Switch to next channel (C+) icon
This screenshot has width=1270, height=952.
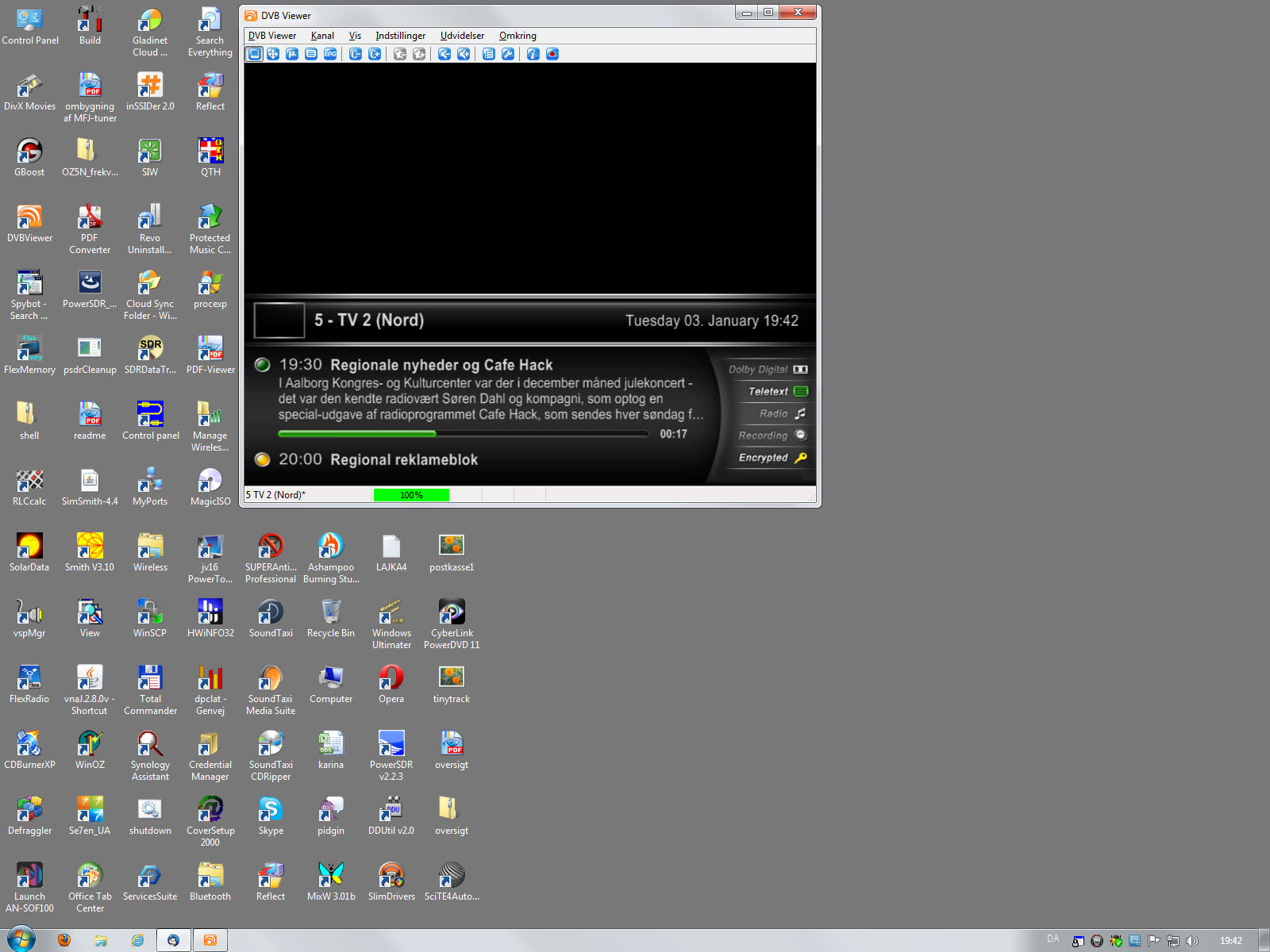point(375,54)
